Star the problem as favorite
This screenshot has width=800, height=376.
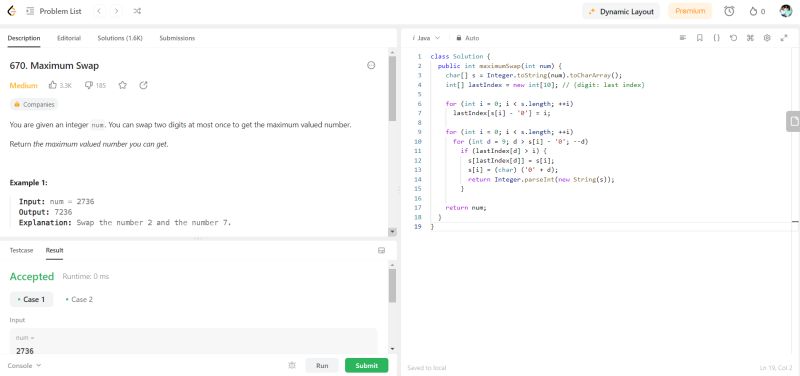tap(122, 85)
